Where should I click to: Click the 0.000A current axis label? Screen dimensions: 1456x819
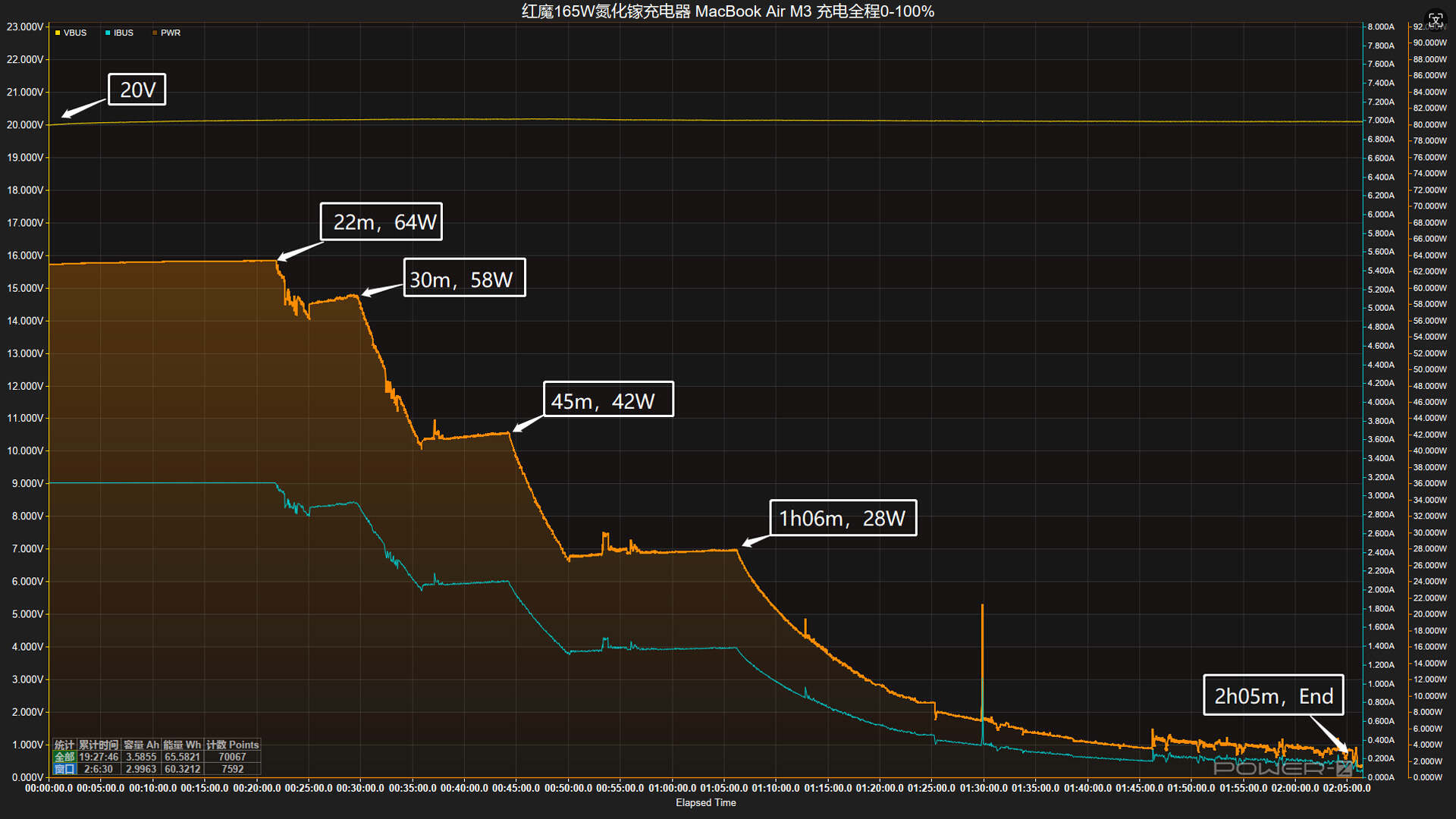pos(1381,777)
